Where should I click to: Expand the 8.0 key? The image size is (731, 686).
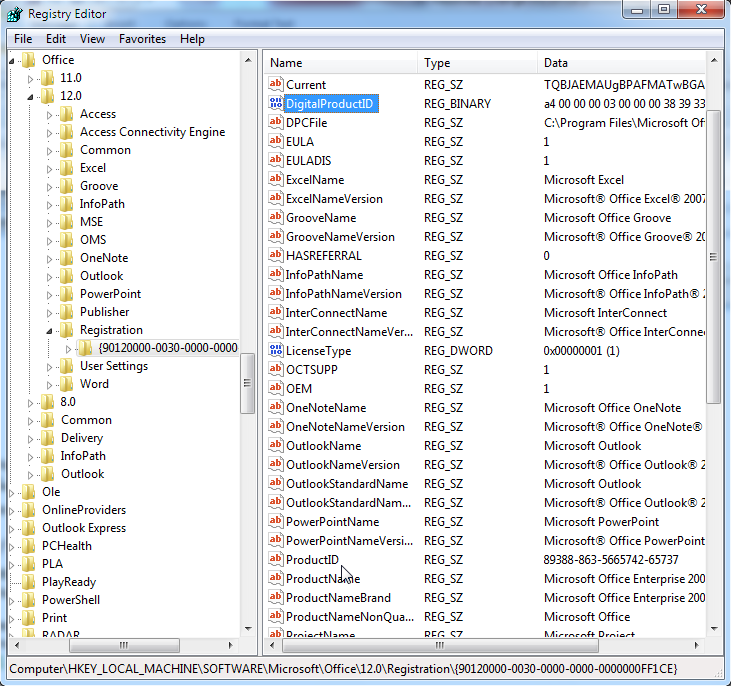click(x=30, y=403)
